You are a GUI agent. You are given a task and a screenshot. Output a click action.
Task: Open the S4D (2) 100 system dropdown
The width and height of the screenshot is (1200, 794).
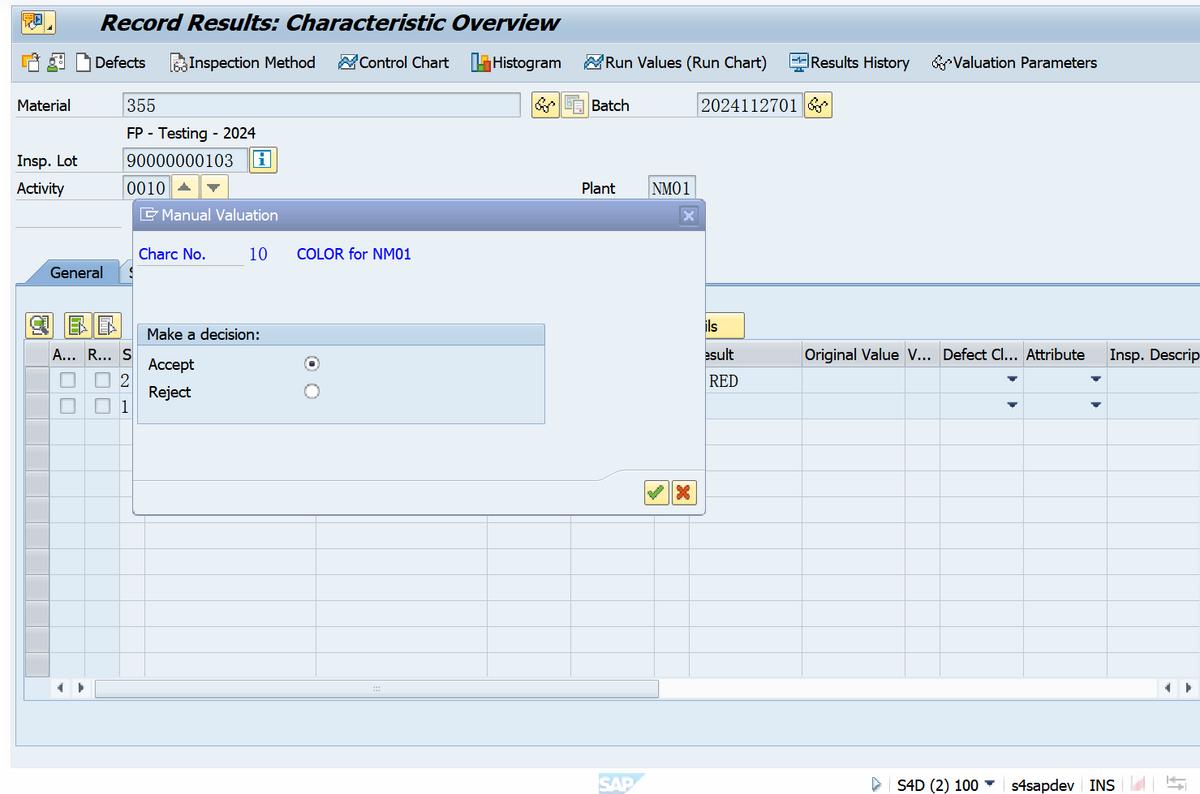(x=946, y=785)
